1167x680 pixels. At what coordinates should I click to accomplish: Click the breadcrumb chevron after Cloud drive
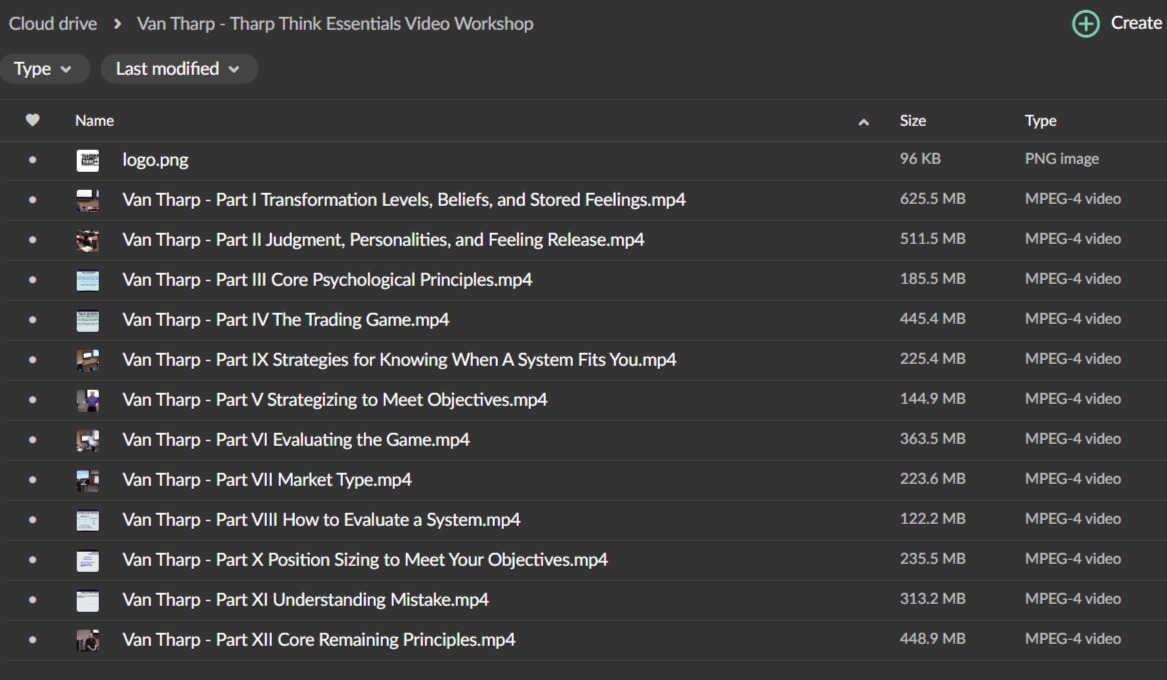click(118, 24)
